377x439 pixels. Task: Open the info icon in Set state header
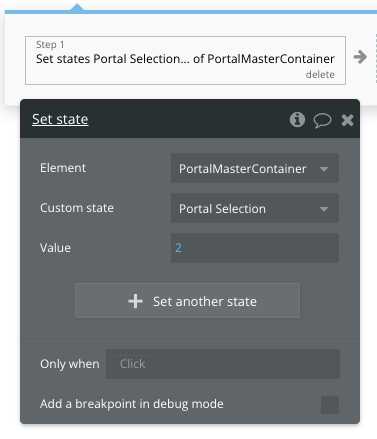tap(297, 120)
